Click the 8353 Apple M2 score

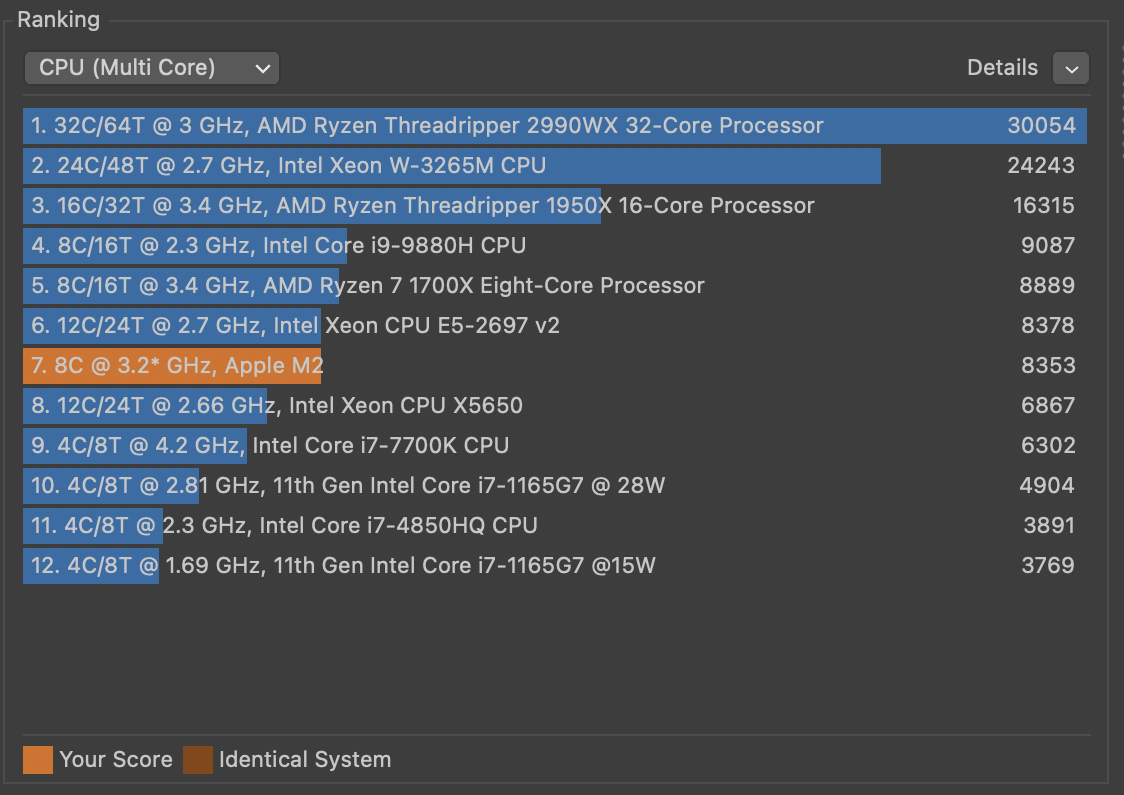(x=1047, y=366)
